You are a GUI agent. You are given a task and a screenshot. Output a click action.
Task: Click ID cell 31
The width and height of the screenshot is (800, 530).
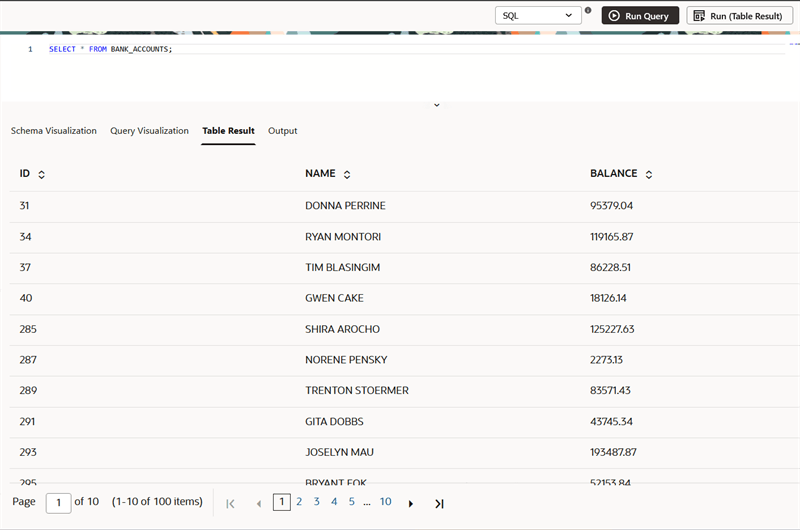24,206
